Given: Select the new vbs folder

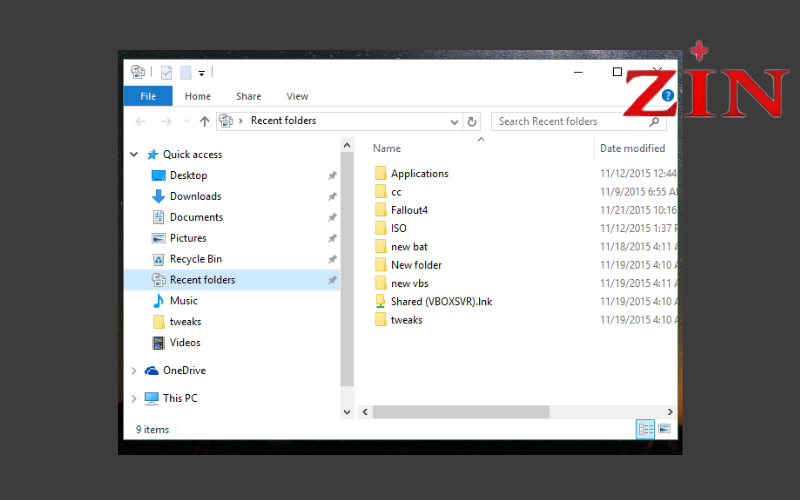Looking at the screenshot, I should 410,284.
